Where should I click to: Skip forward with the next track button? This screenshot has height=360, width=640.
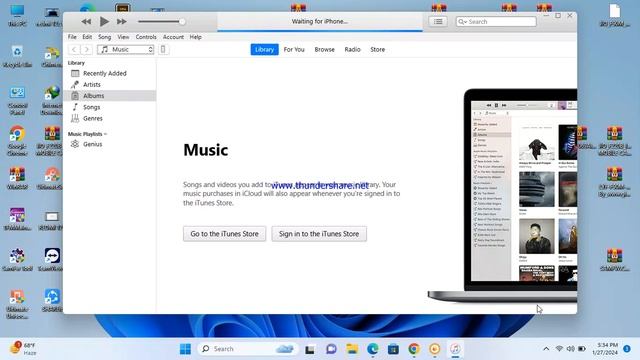tap(122, 22)
